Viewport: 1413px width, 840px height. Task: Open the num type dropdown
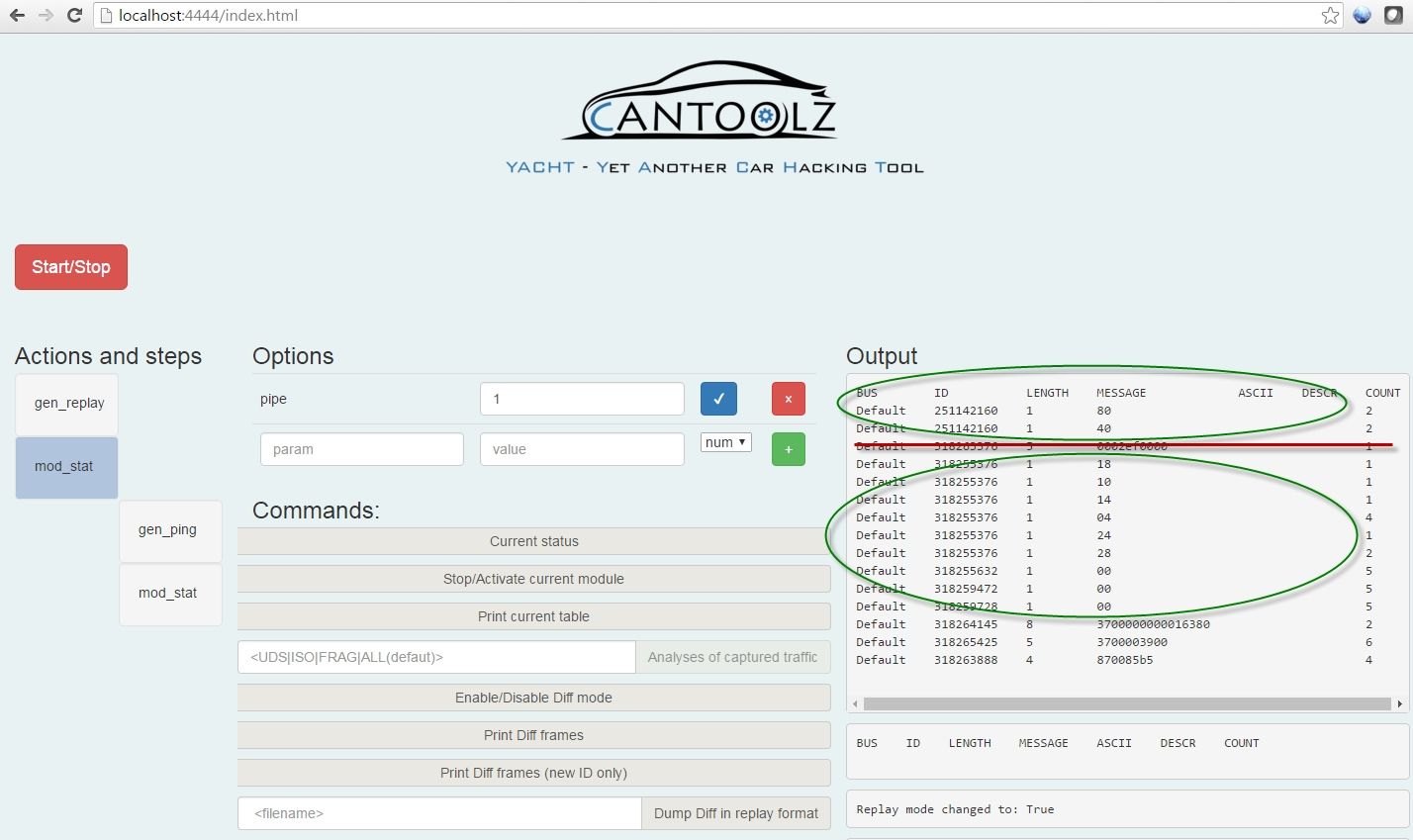click(x=726, y=442)
